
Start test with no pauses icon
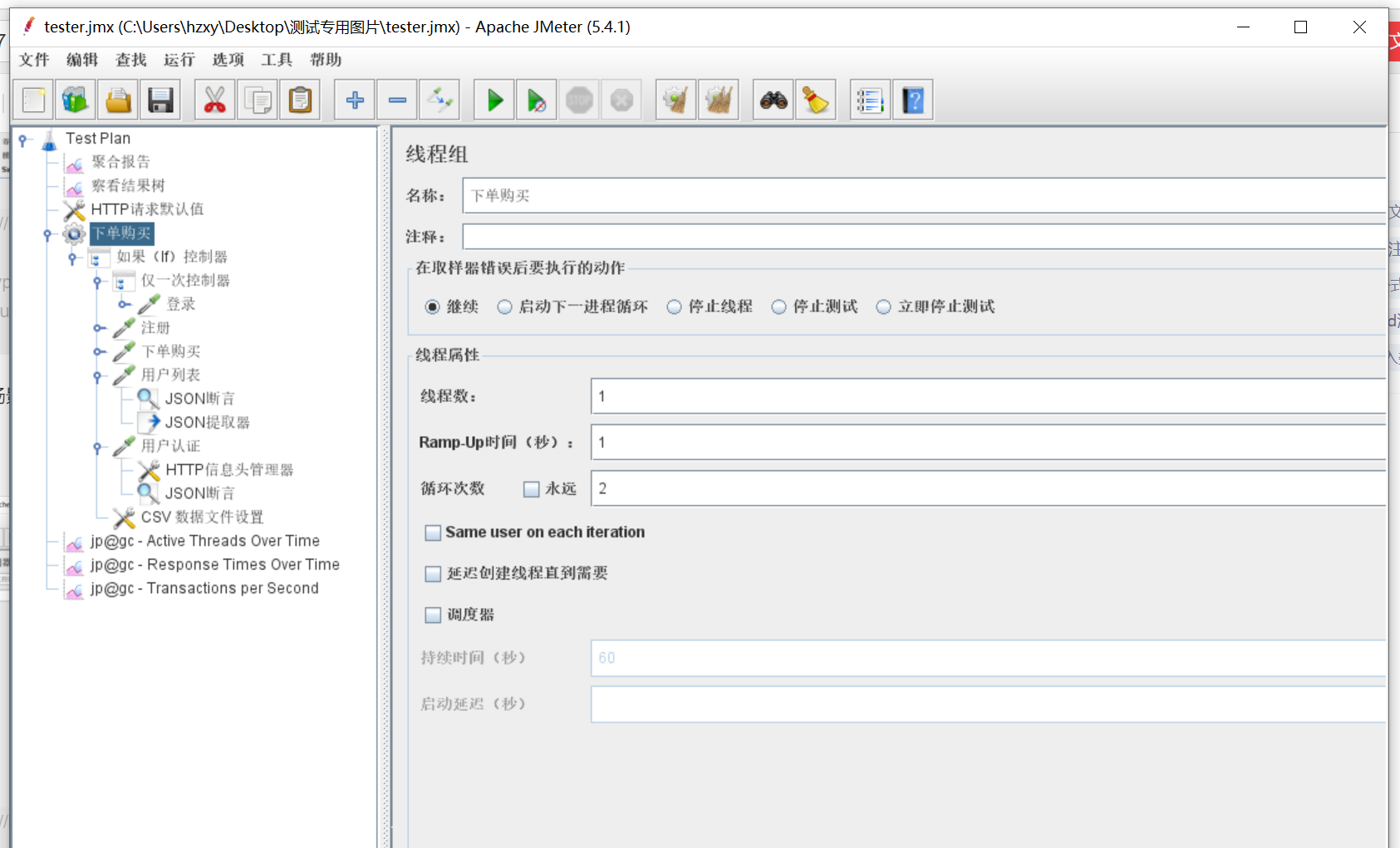tap(537, 100)
